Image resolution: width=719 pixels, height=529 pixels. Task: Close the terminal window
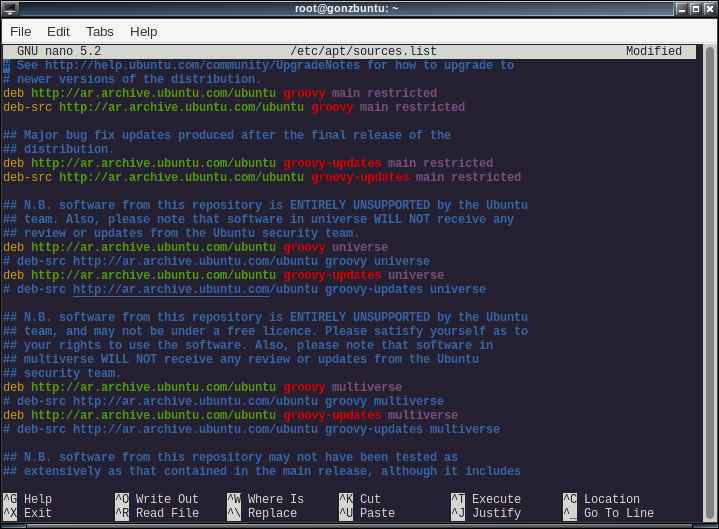tap(709, 9)
